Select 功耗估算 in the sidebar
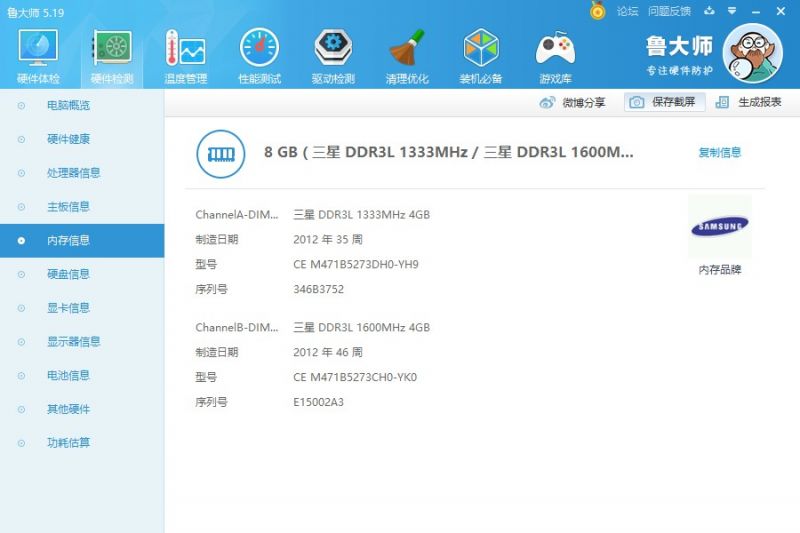 [82, 443]
